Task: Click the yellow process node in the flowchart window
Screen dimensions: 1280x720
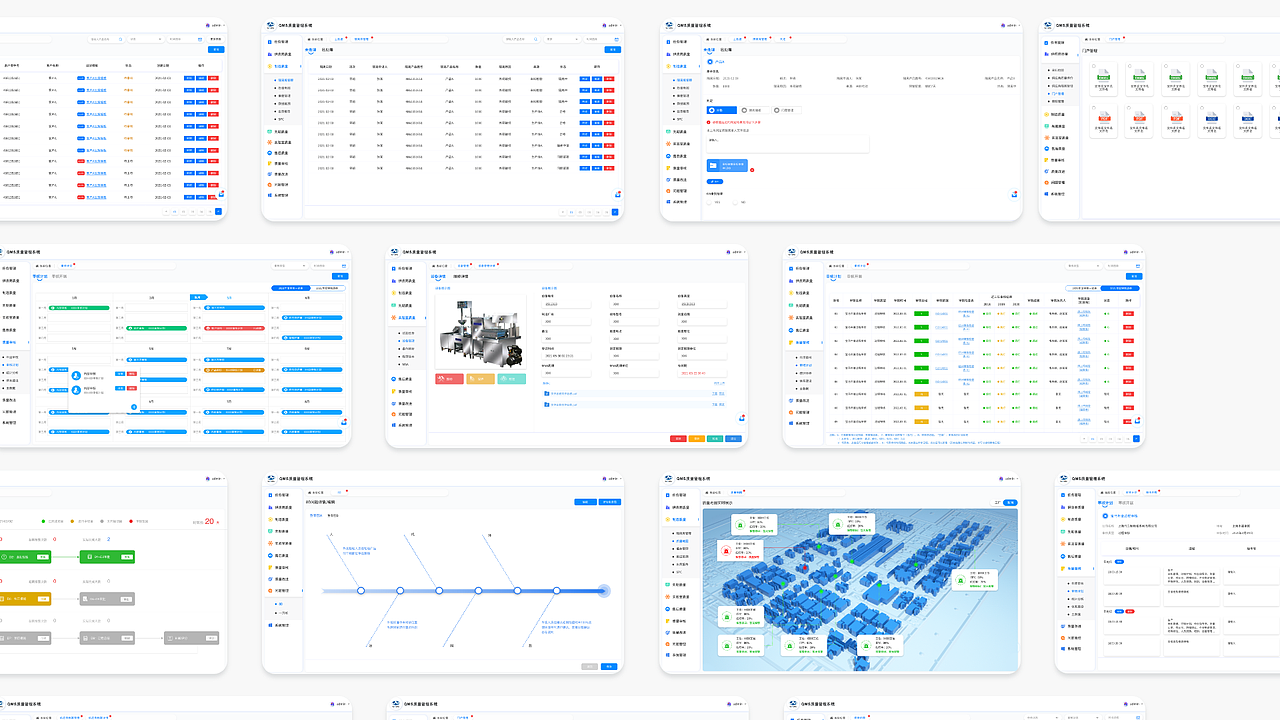Action: [x=25, y=599]
